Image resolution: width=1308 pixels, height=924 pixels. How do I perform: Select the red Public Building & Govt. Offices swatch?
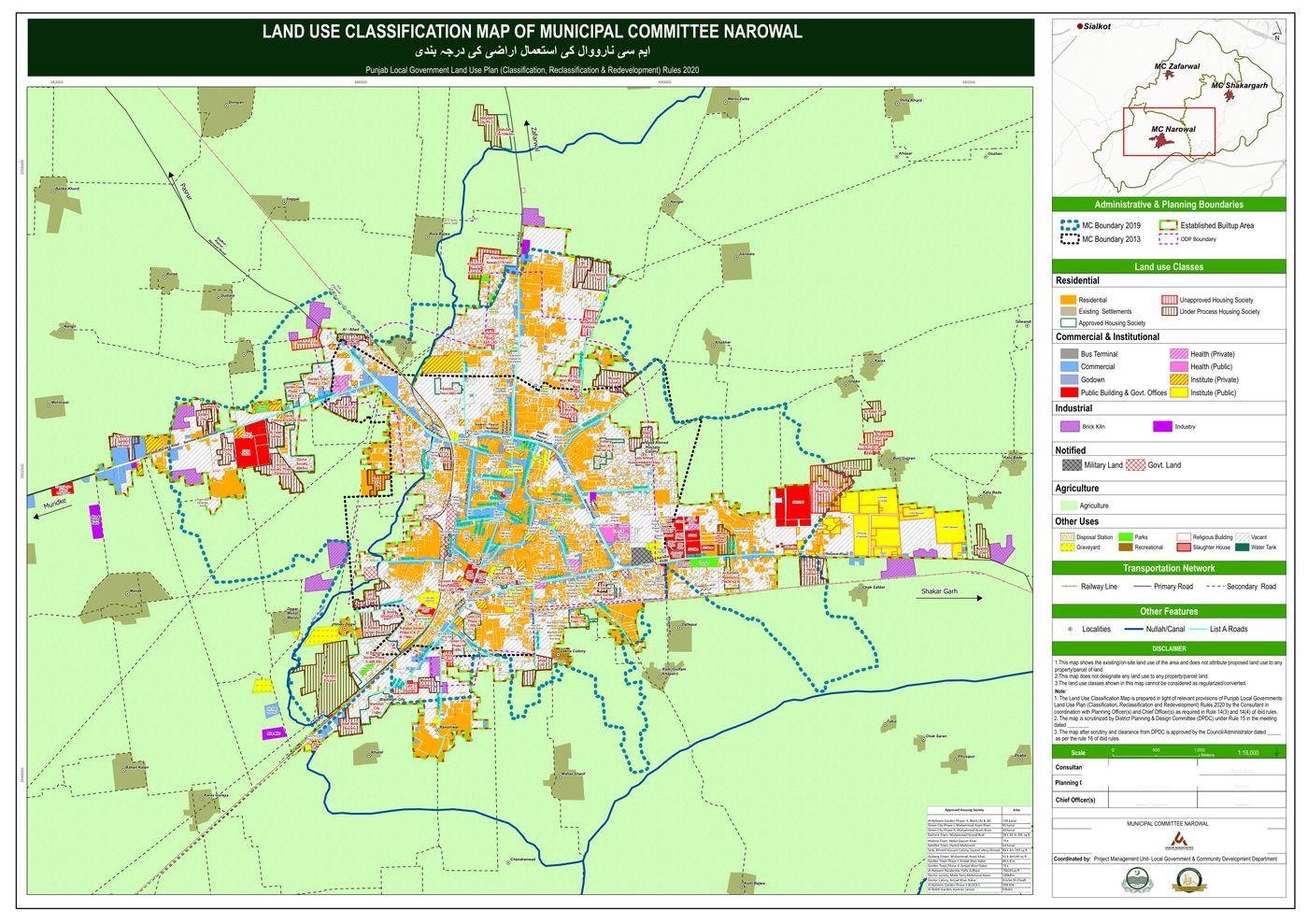tap(1069, 392)
